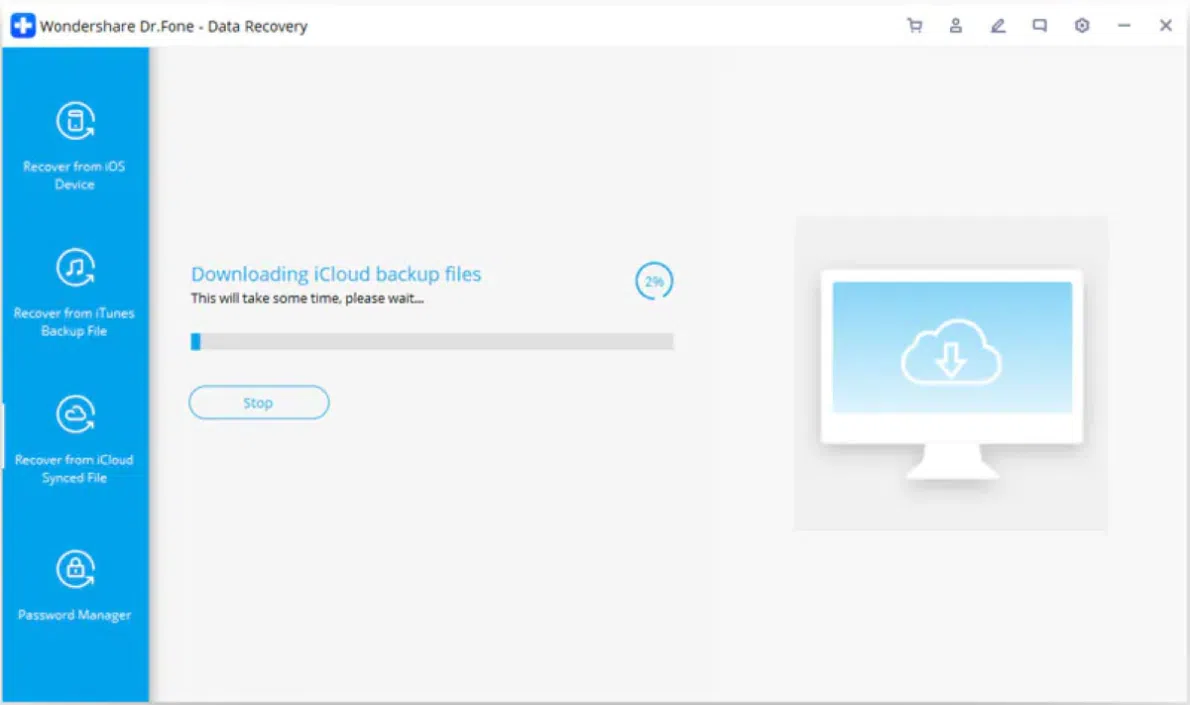Image resolution: width=1190 pixels, height=705 pixels.
Task: Open the hexagon settings icon
Action: [1082, 26]
